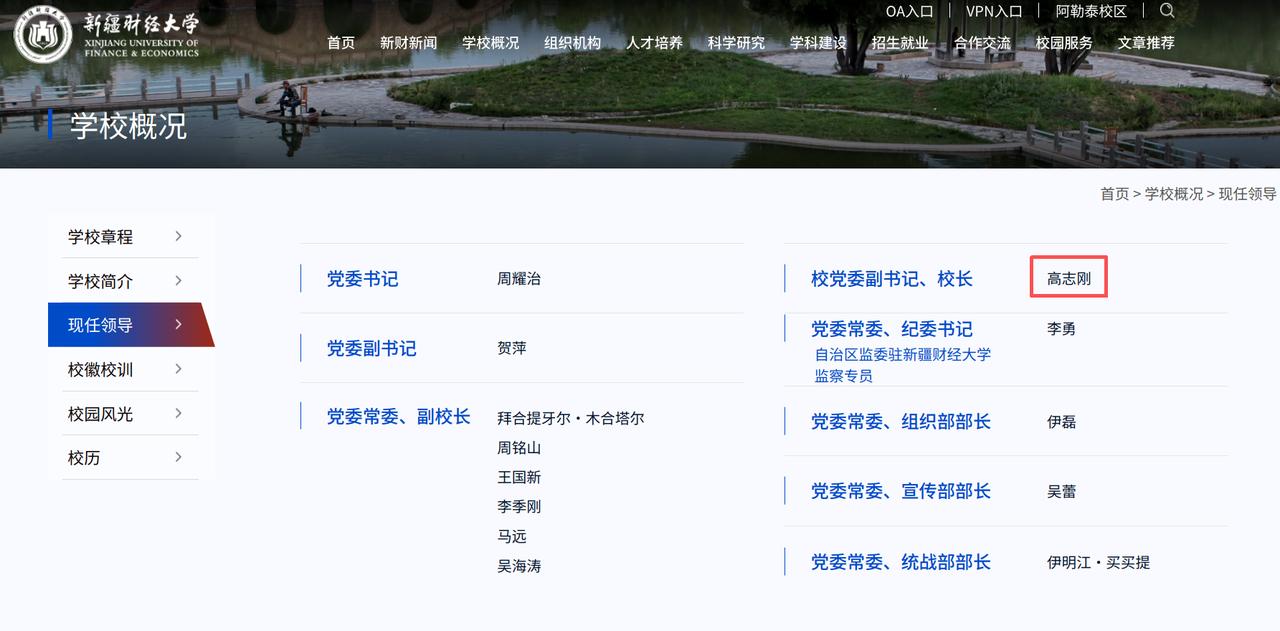Click the name 拜合提牙尔・木合塔尔
Image resolution: width=1280 pixels, height=631 pixels.
(571, 418)
